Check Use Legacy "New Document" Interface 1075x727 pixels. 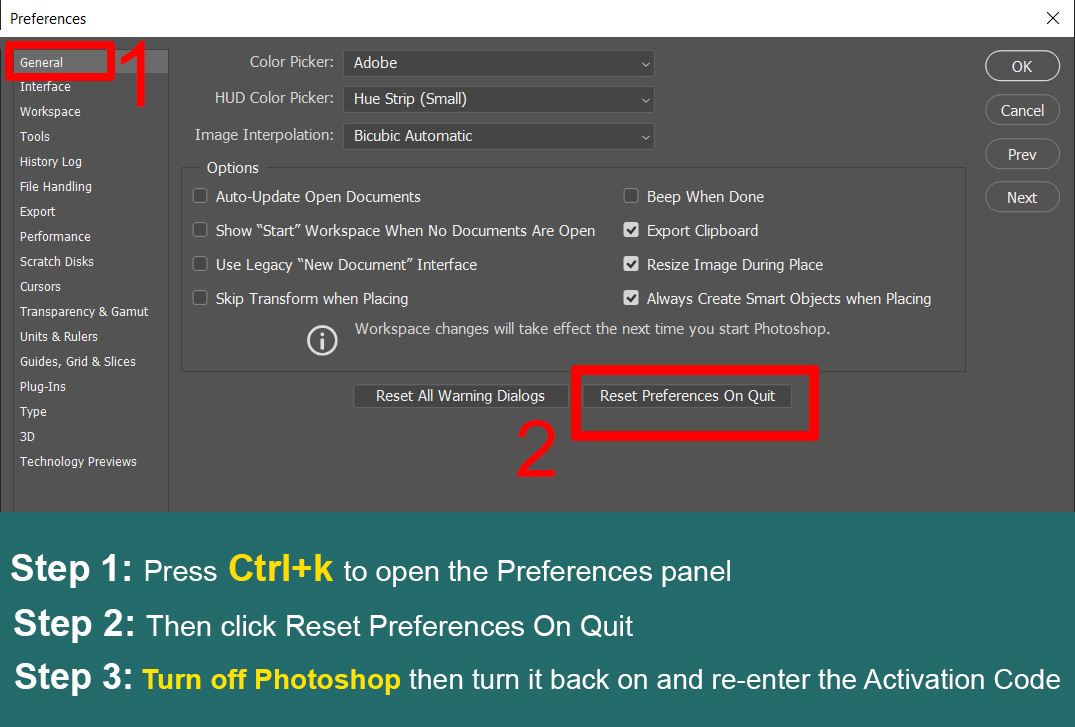pos(200,265)
